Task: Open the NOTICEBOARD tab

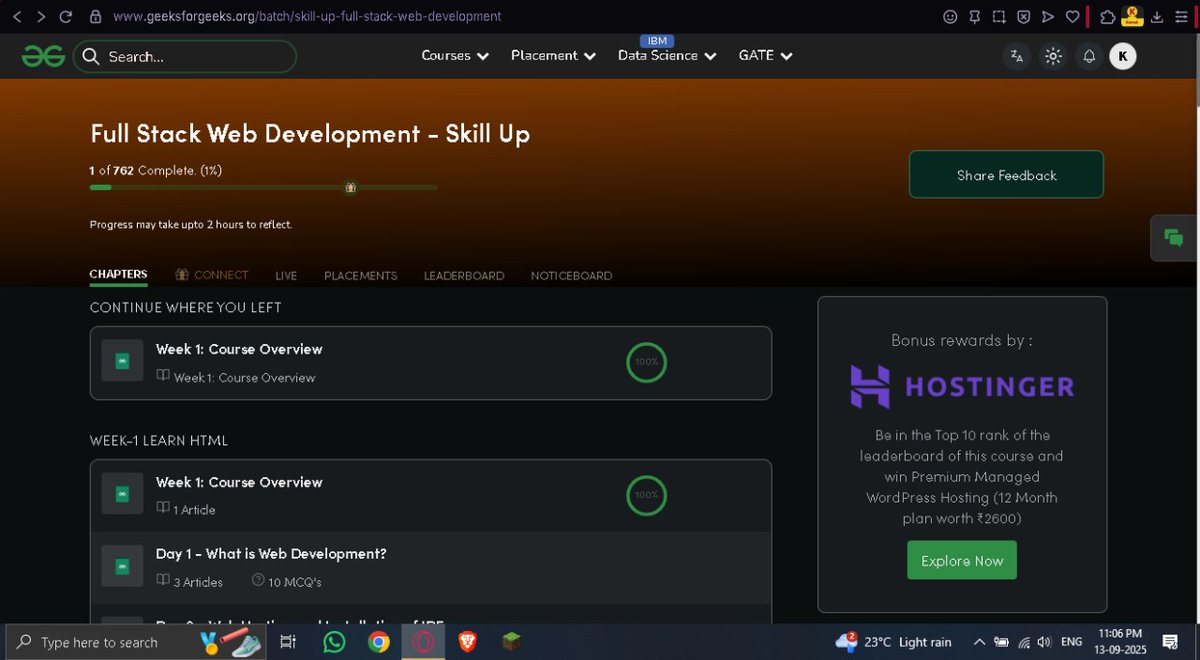Action: click(571, 275)
